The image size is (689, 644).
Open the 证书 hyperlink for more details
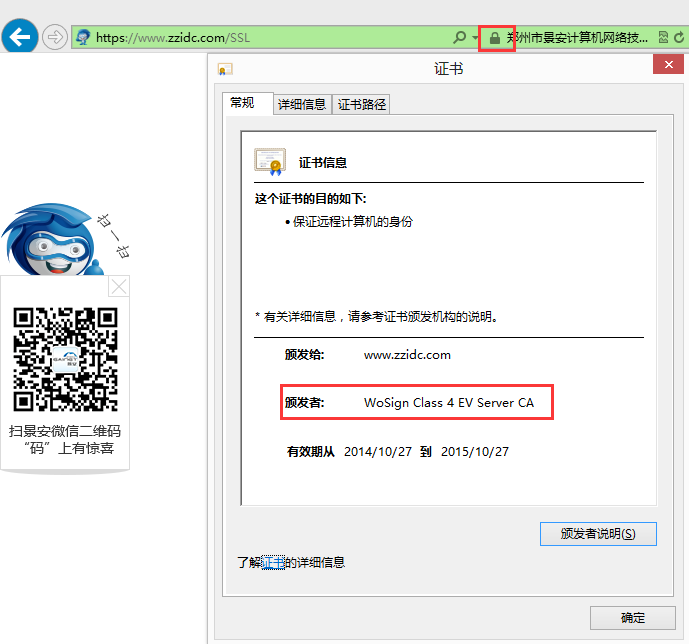pyautogui.click(x=273, y=563)
